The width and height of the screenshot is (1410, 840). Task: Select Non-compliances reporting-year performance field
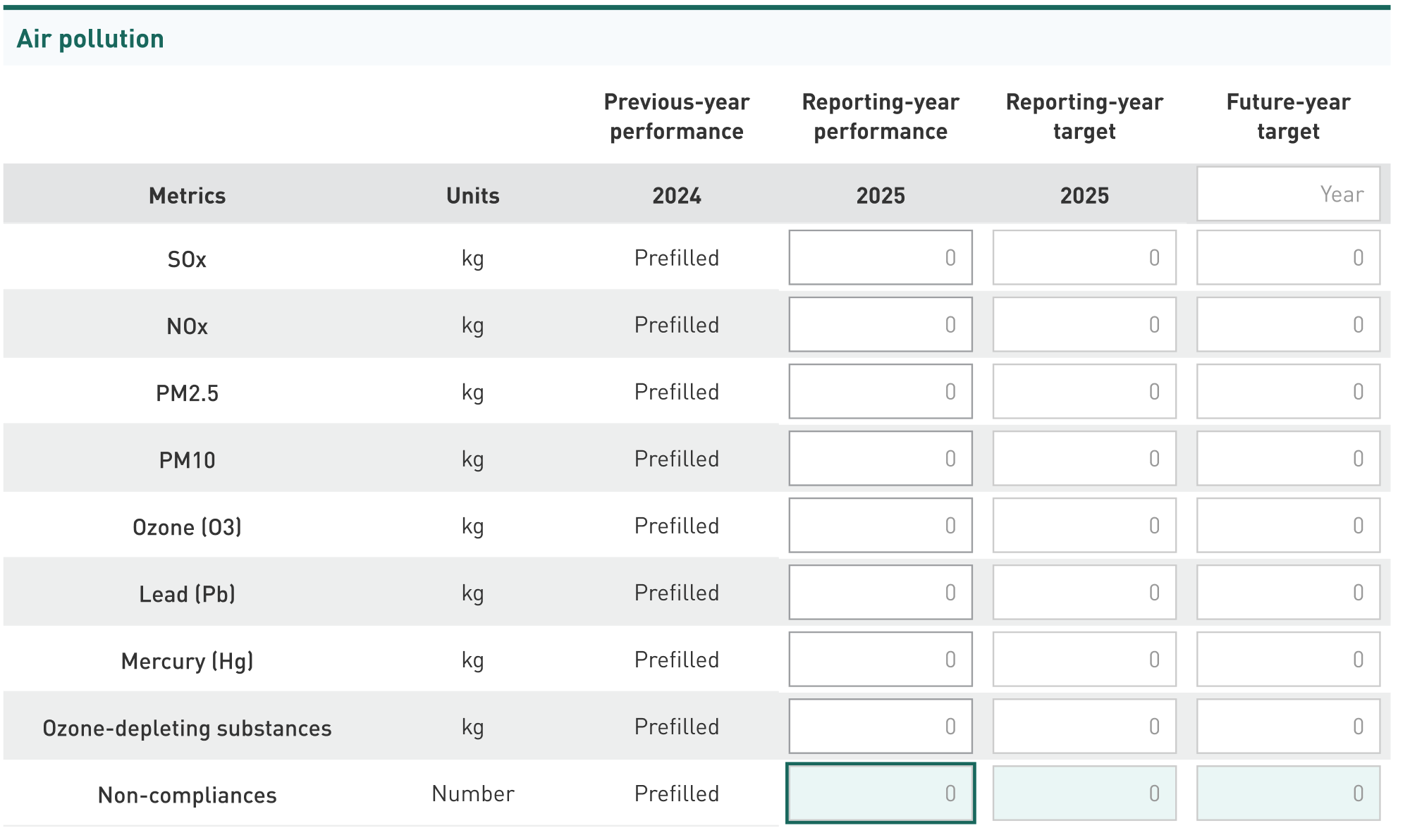880,793
